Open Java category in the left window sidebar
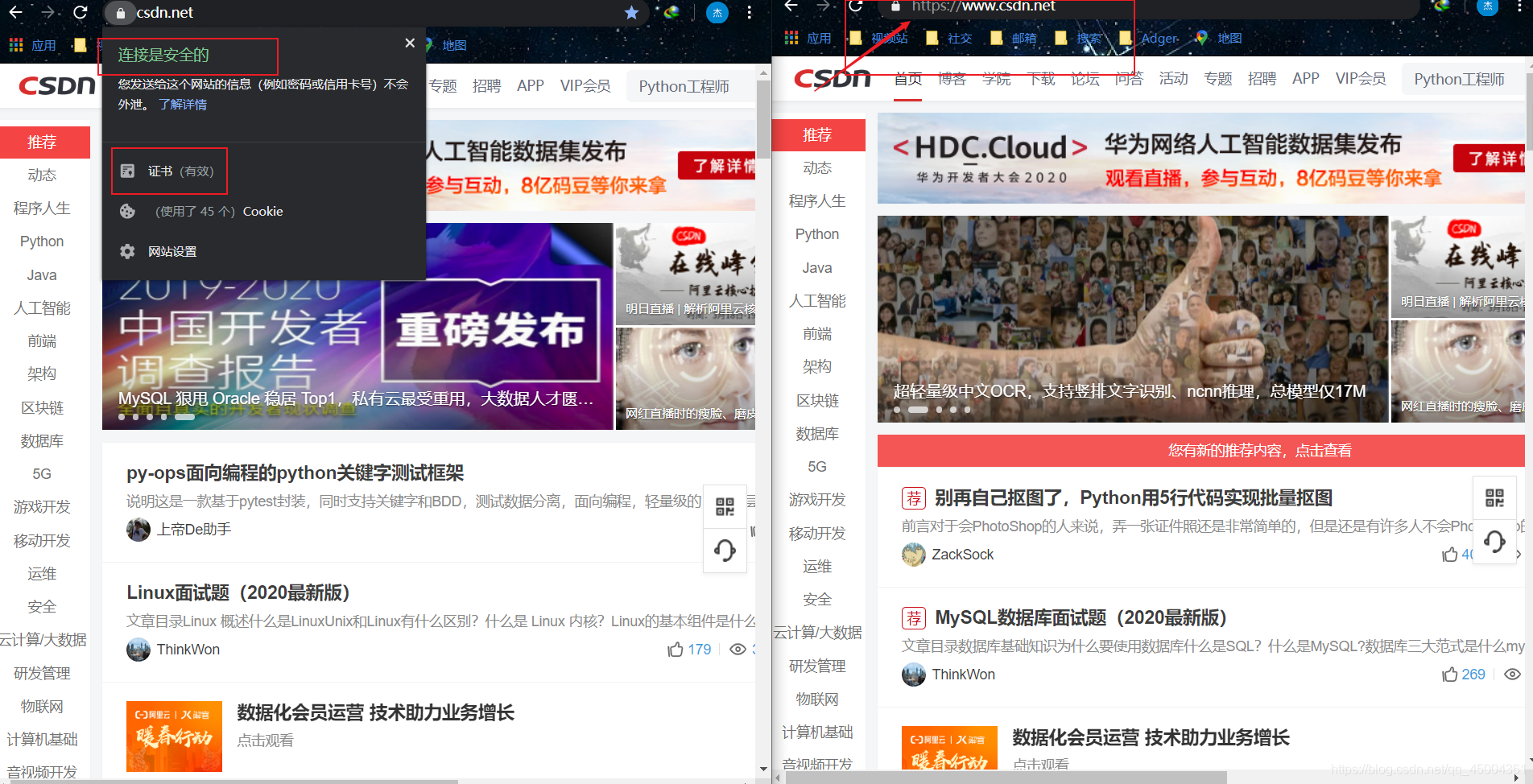The width and height of the screenshot is (1533, 784). 42,275
